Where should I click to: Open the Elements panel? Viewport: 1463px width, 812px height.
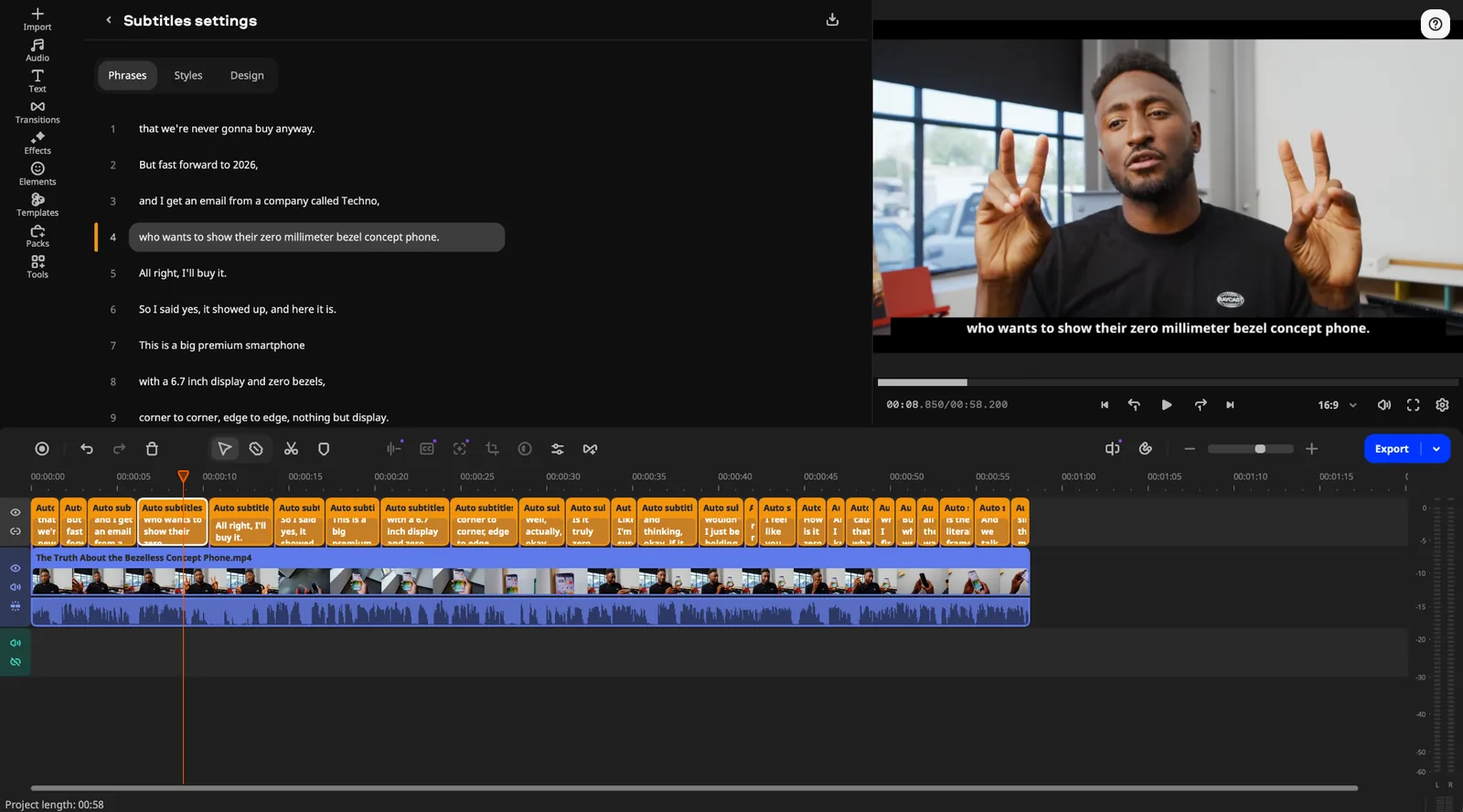click(x=37, y=174)
